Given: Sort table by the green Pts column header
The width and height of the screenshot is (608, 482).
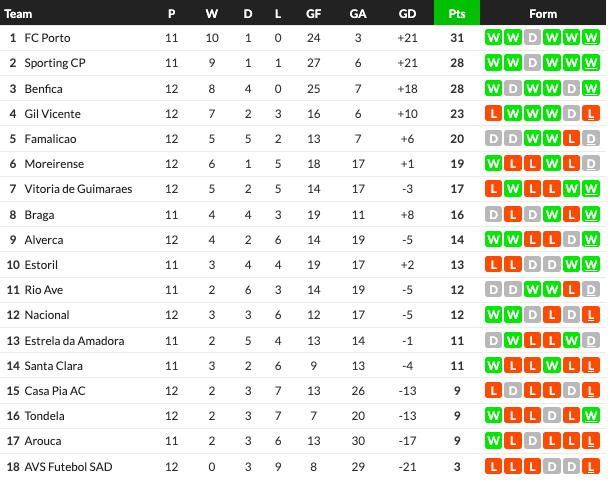Looking at the screenshot, I should tap(457, 13).
